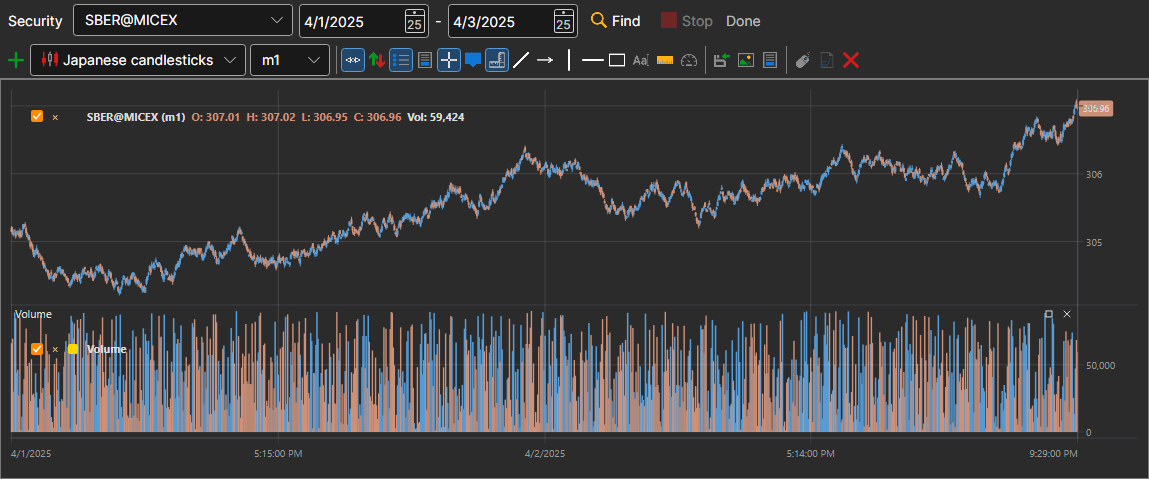
Task: Open the Japanese candlesticks chart type dropdown
Action: 138,60
